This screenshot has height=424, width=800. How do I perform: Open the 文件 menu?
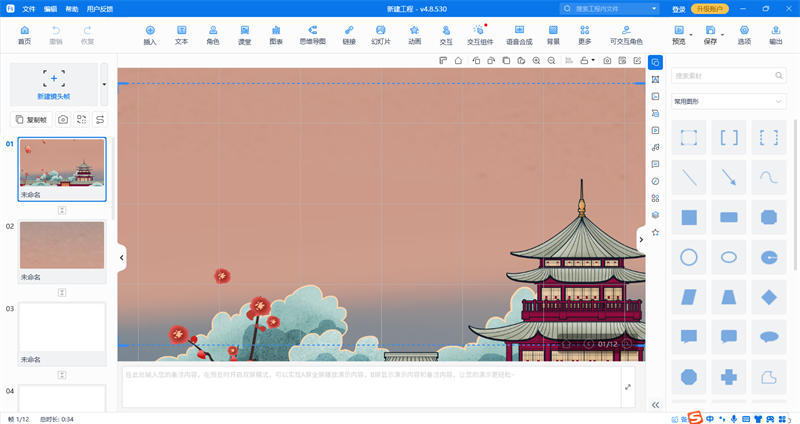coord(29,8)
